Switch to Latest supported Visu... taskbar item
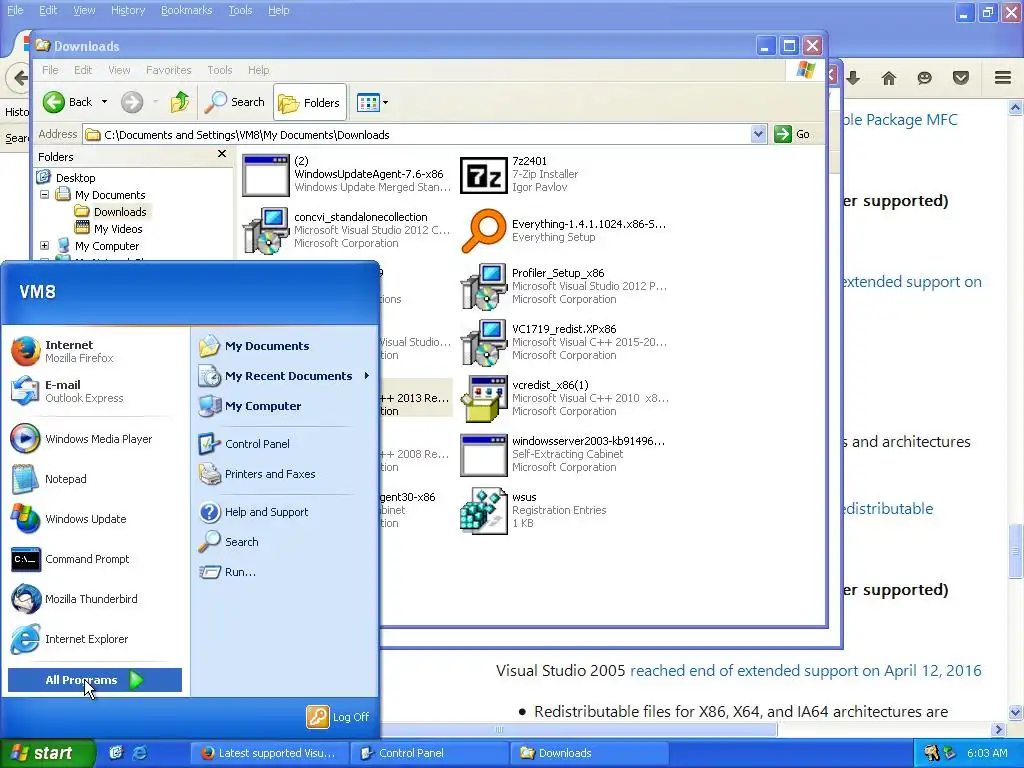This screenshot has width=1024, height=768. [x=270, y=753]
